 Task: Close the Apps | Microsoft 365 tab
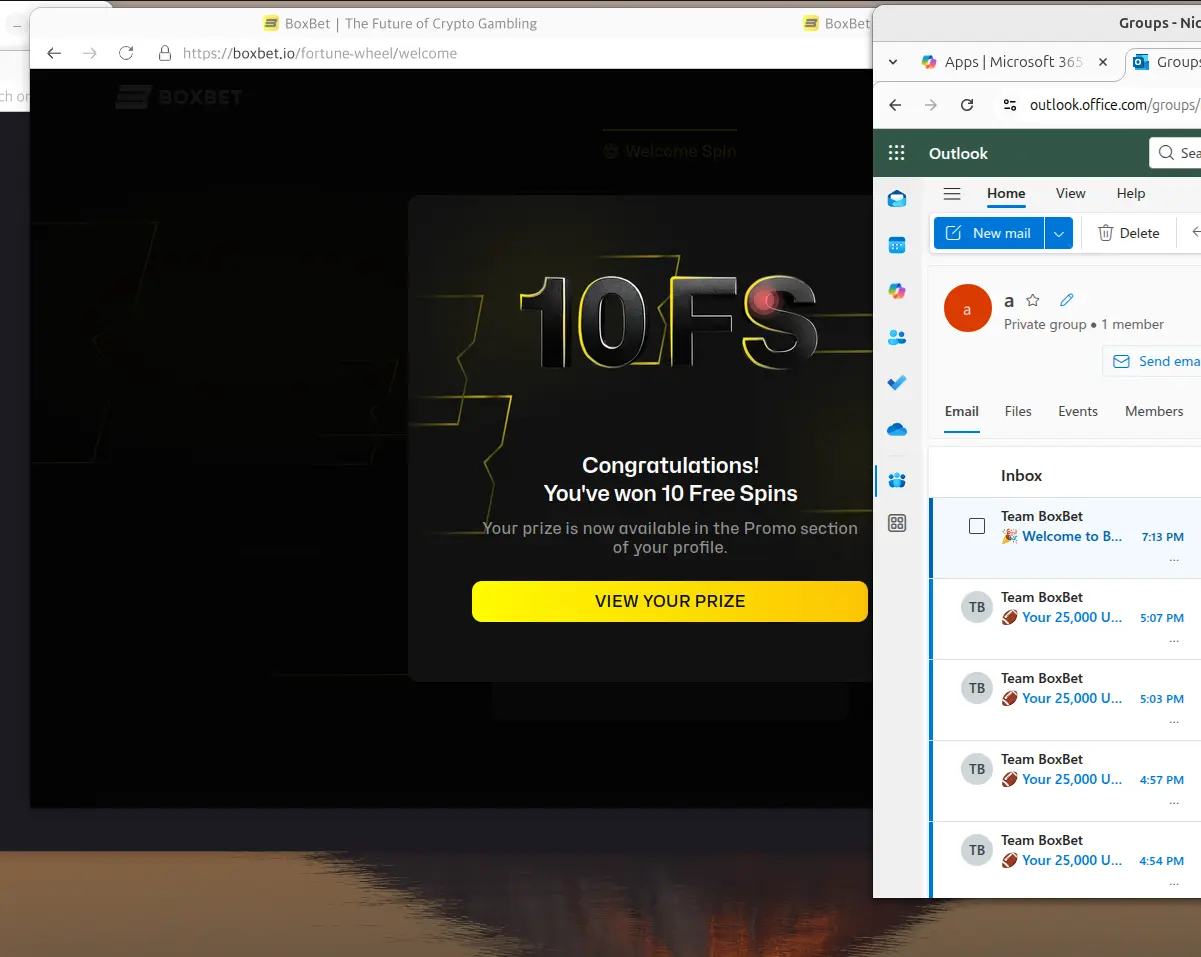1103,62
